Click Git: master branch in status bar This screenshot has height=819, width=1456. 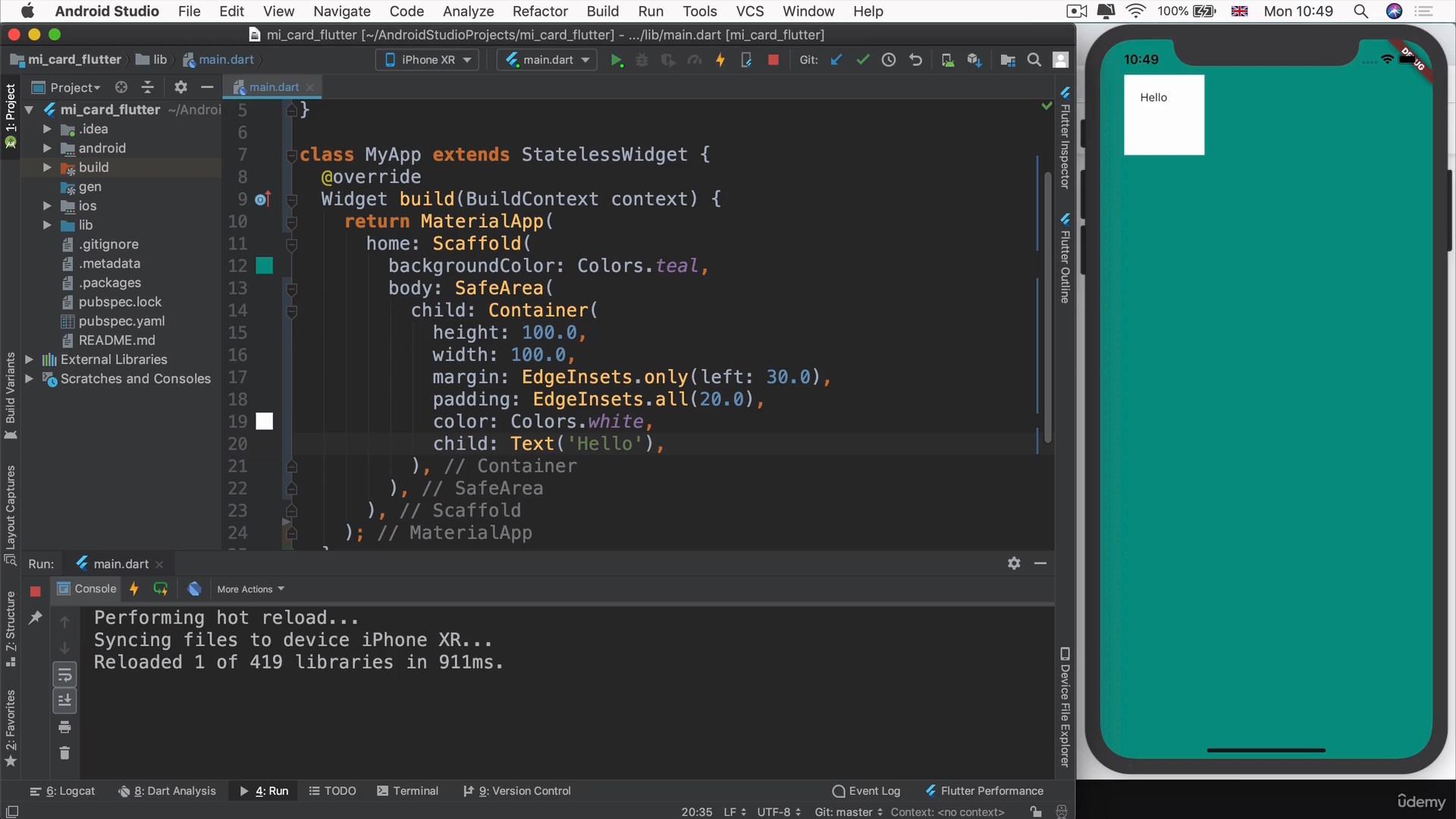point(849,812)
